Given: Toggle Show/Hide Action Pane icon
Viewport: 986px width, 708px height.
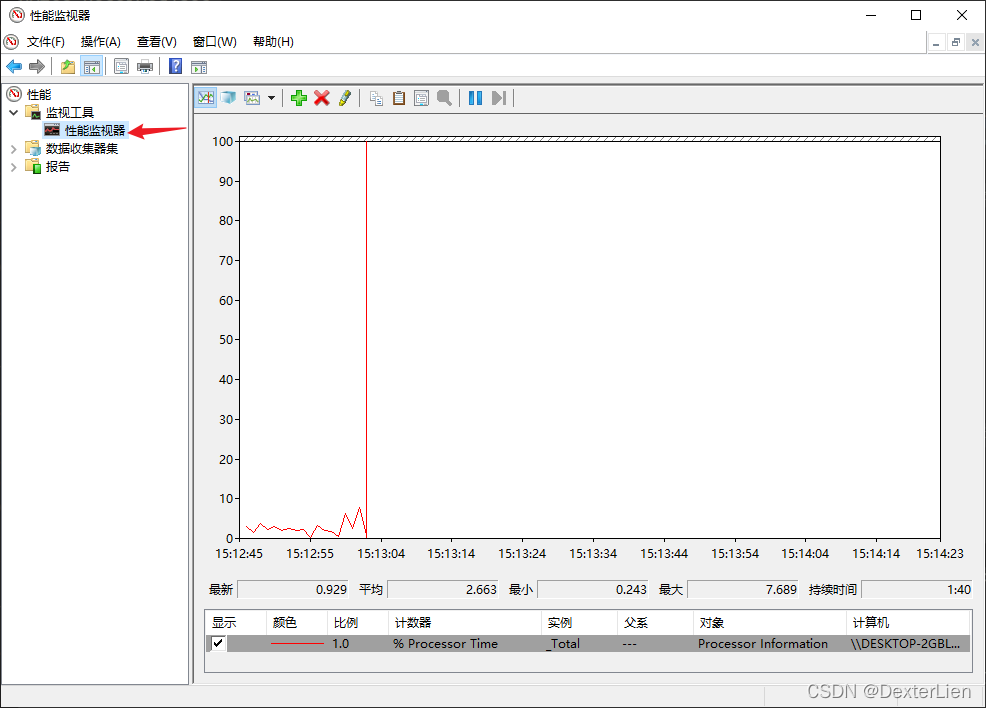Looking at the screenshot, I should click(199, 66).
